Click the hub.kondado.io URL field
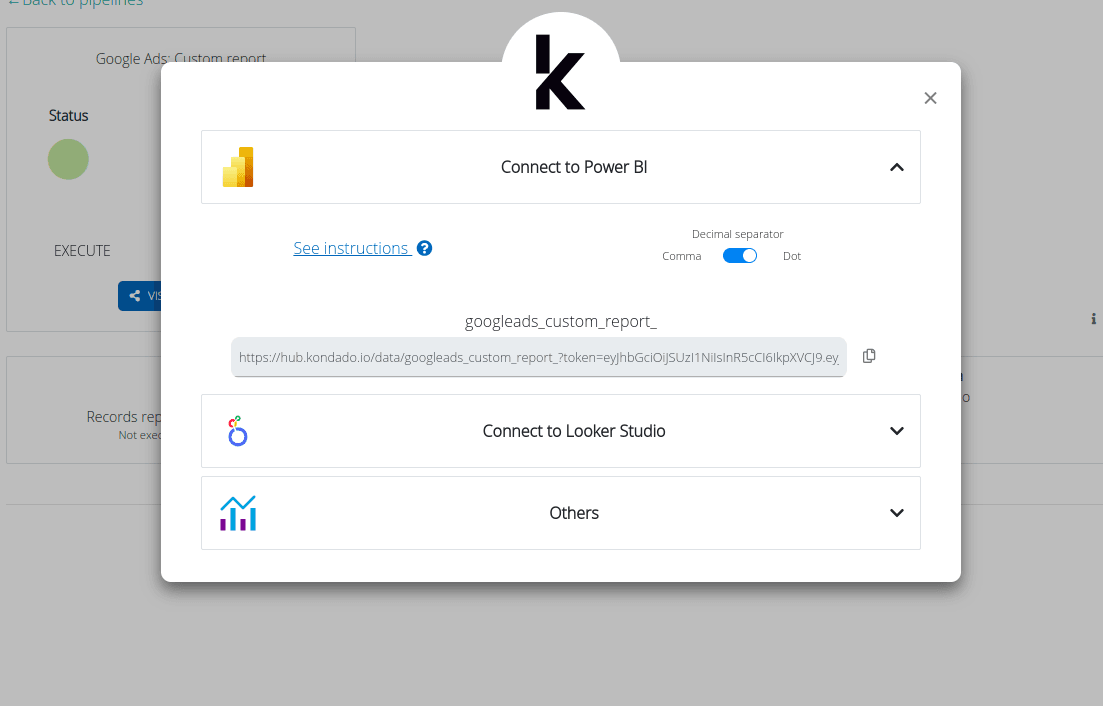1103x706 pixels. pos(538,356)
